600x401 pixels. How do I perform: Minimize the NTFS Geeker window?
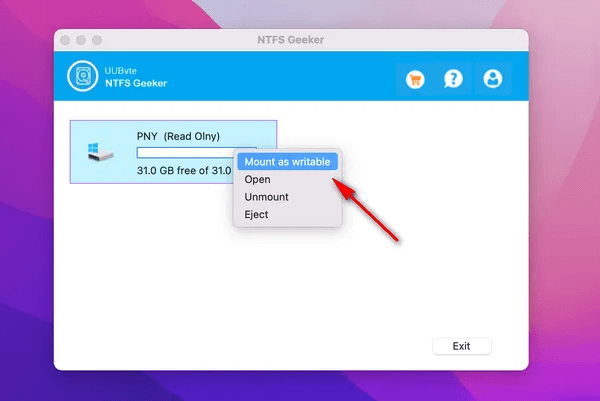(x=81, y=40)
